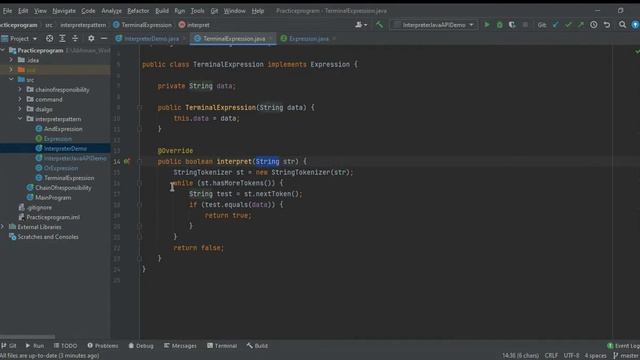Collapse all in Project panel
Image resolution: width=640 pixels, height=360 pixels.
(x=75, y=38)
